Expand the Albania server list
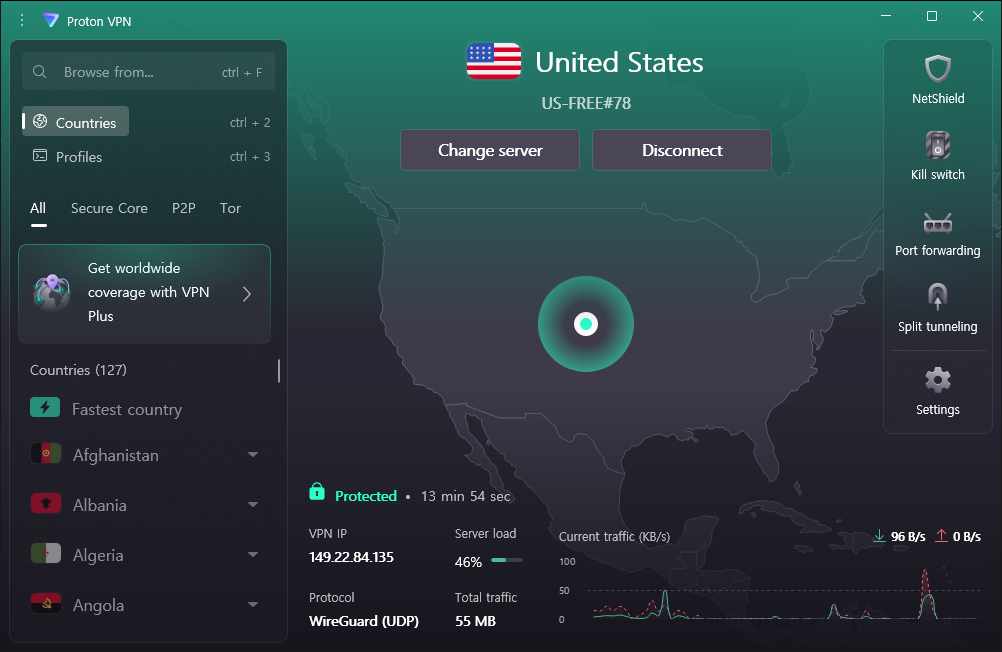The width and height of the screenshot is (1002, 652). click(253, 504)
